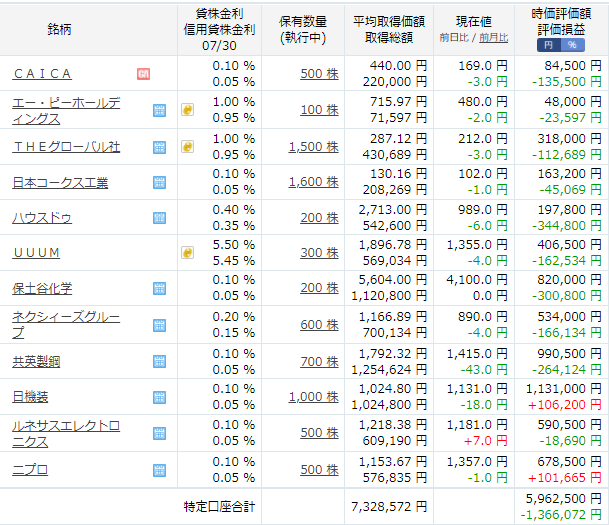This screenshot has width=609, height=525.
Task: Click the red icon beside CAICA
Action: pos(143,74)
